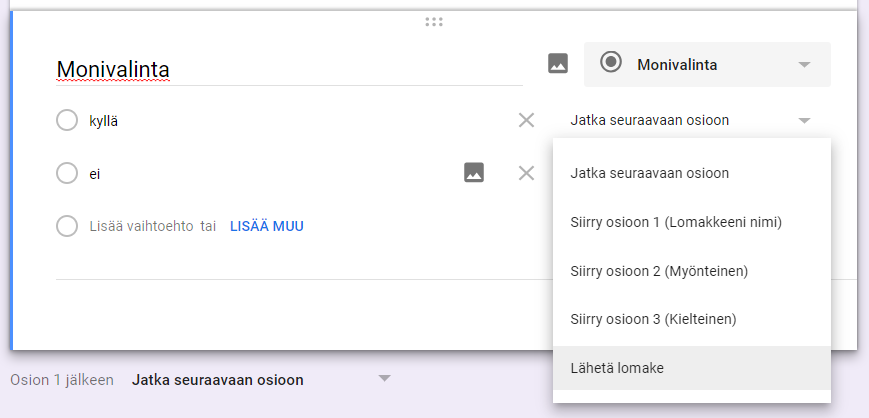This screenshot has height=418, width=869.
Task: Click 'Lisää vaihtoehto' to add an option
Action: click(141, 226)
